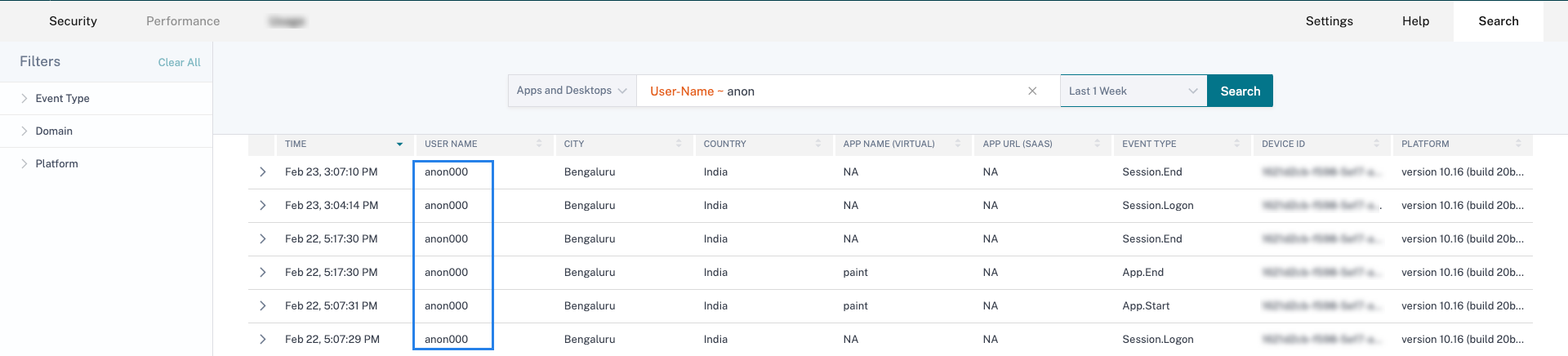Switch to the Security tab
Viewport: 1568px width, 356px height.
73,21
